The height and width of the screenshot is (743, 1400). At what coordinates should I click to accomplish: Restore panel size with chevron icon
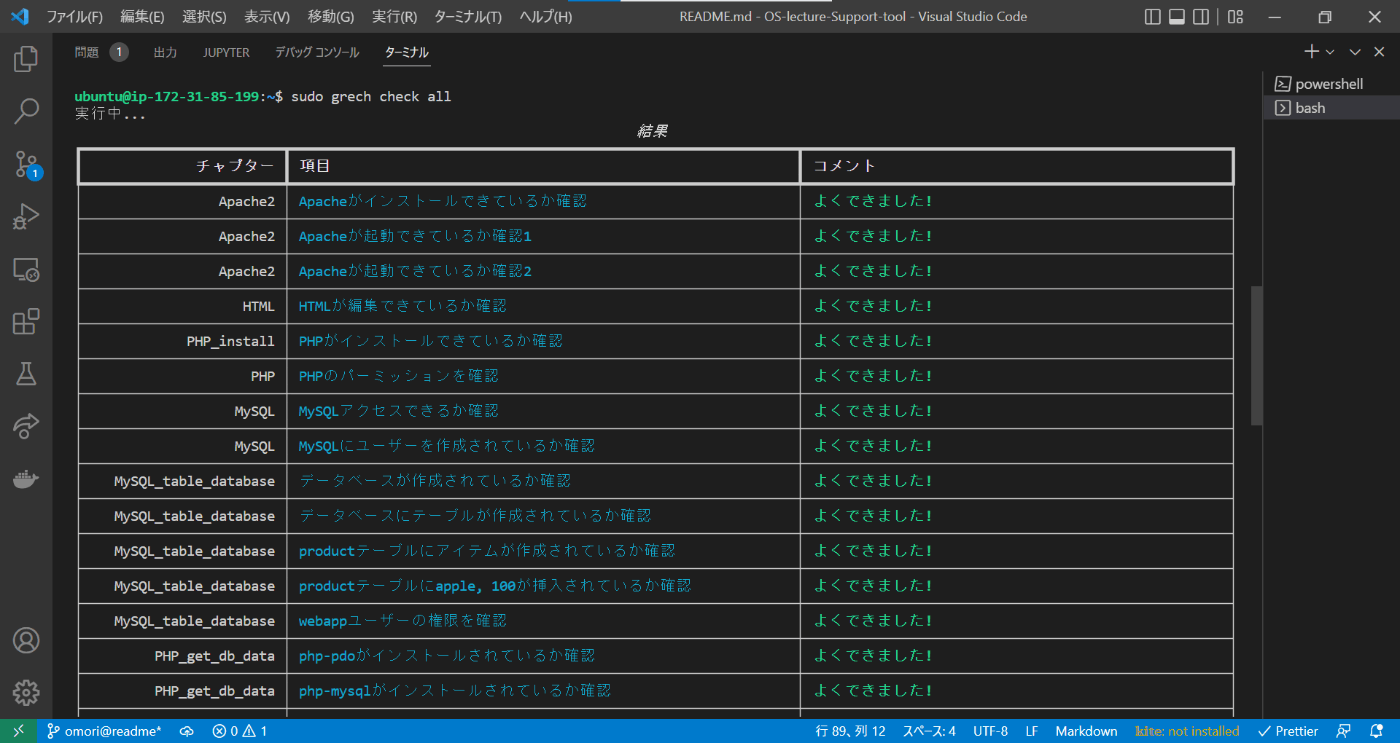point(1355,52)
